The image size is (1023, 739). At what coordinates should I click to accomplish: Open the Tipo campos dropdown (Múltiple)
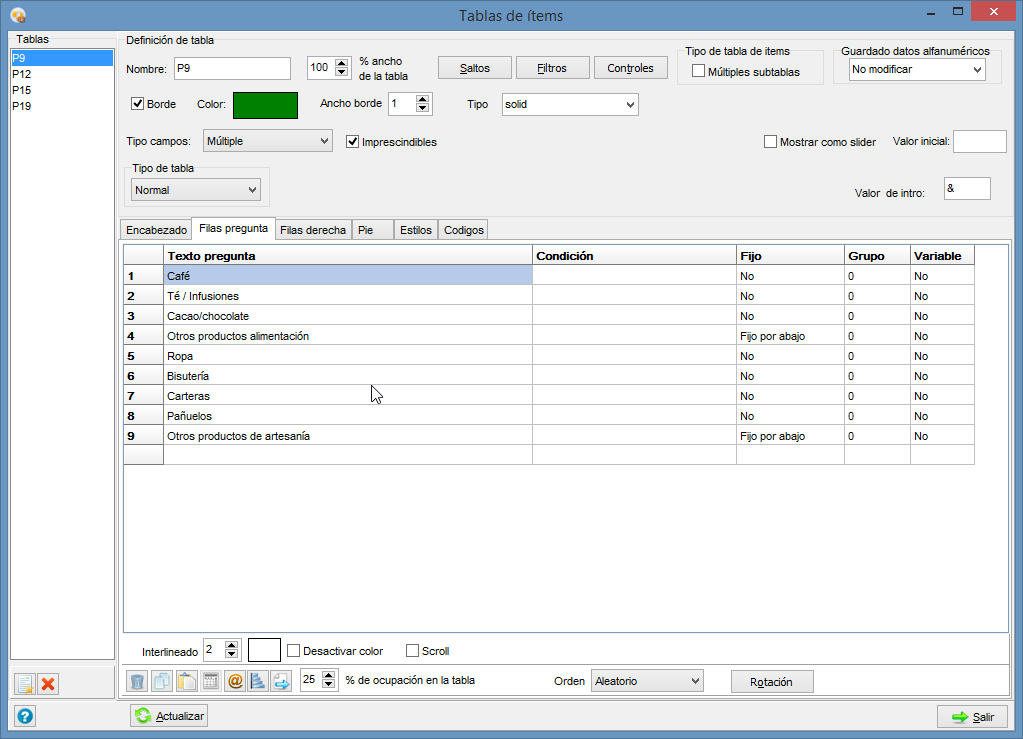point(267,141)
